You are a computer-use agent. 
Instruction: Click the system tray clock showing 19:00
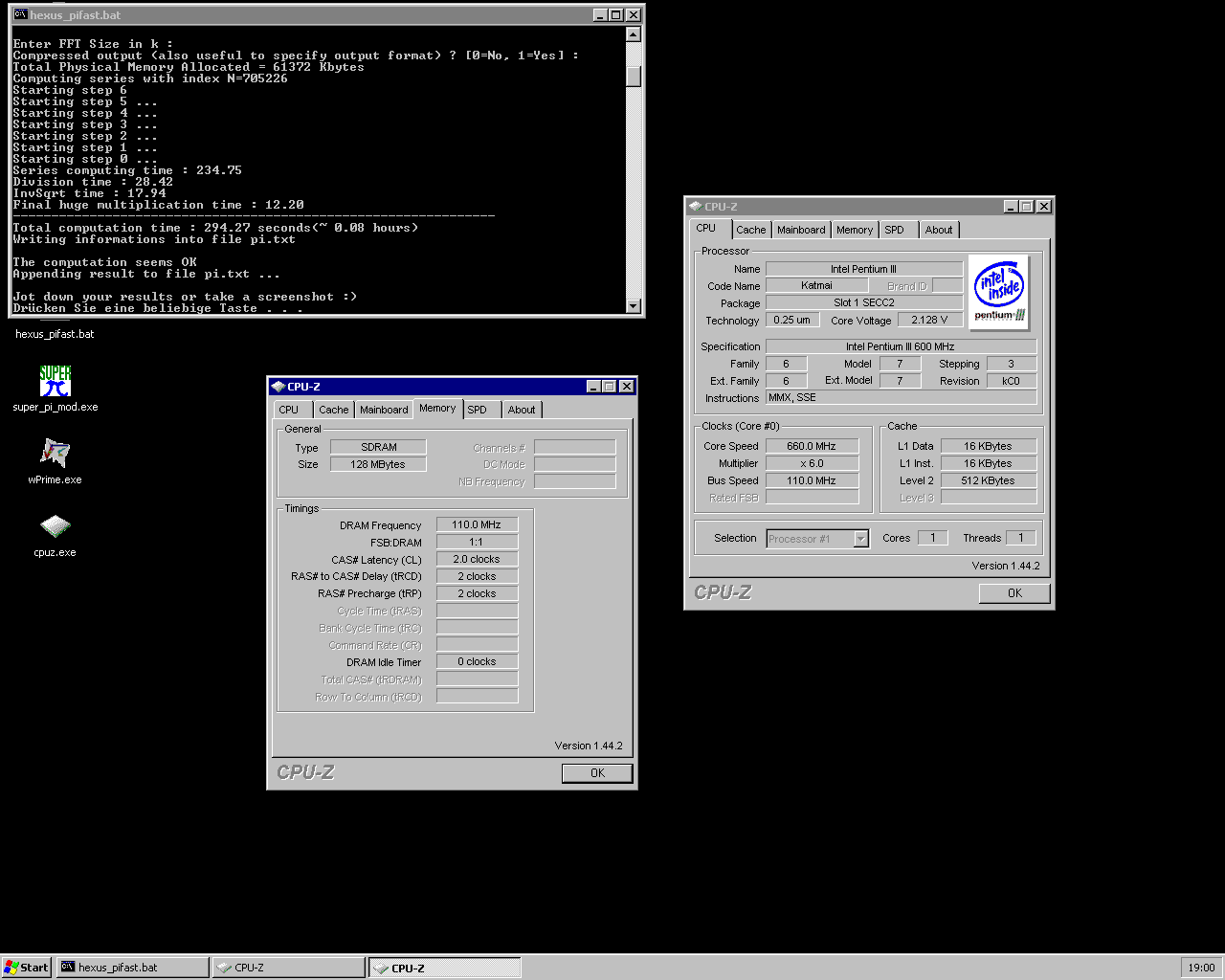click(x=1201, y=968)
